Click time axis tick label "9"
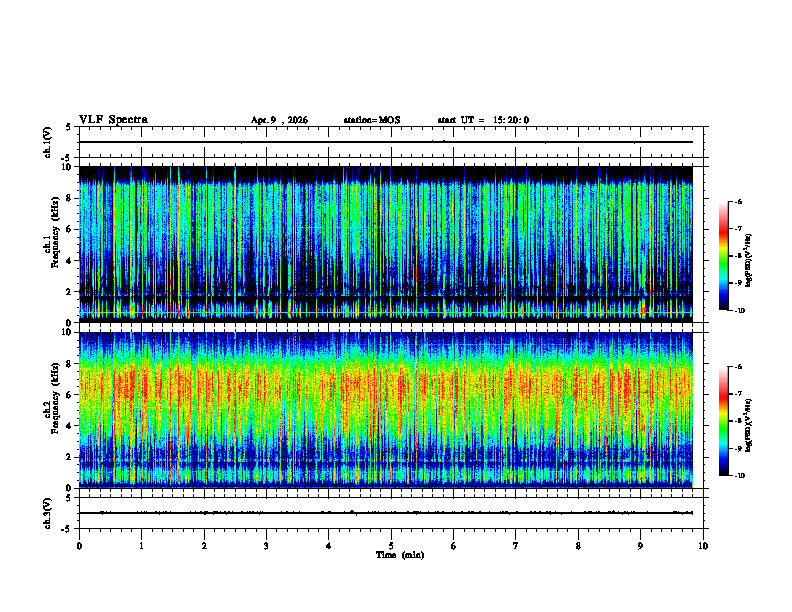792x612 pixels. pos(640,546)
